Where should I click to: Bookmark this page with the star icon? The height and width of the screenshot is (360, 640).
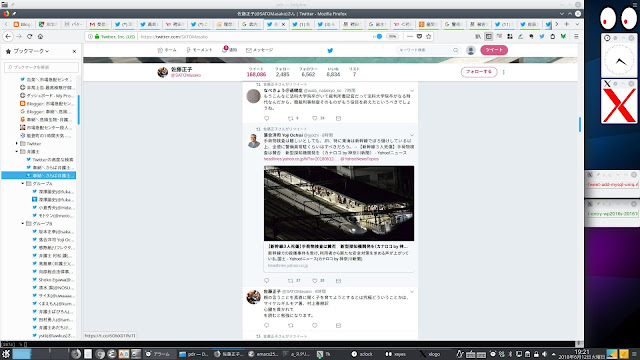coord(429,36)
